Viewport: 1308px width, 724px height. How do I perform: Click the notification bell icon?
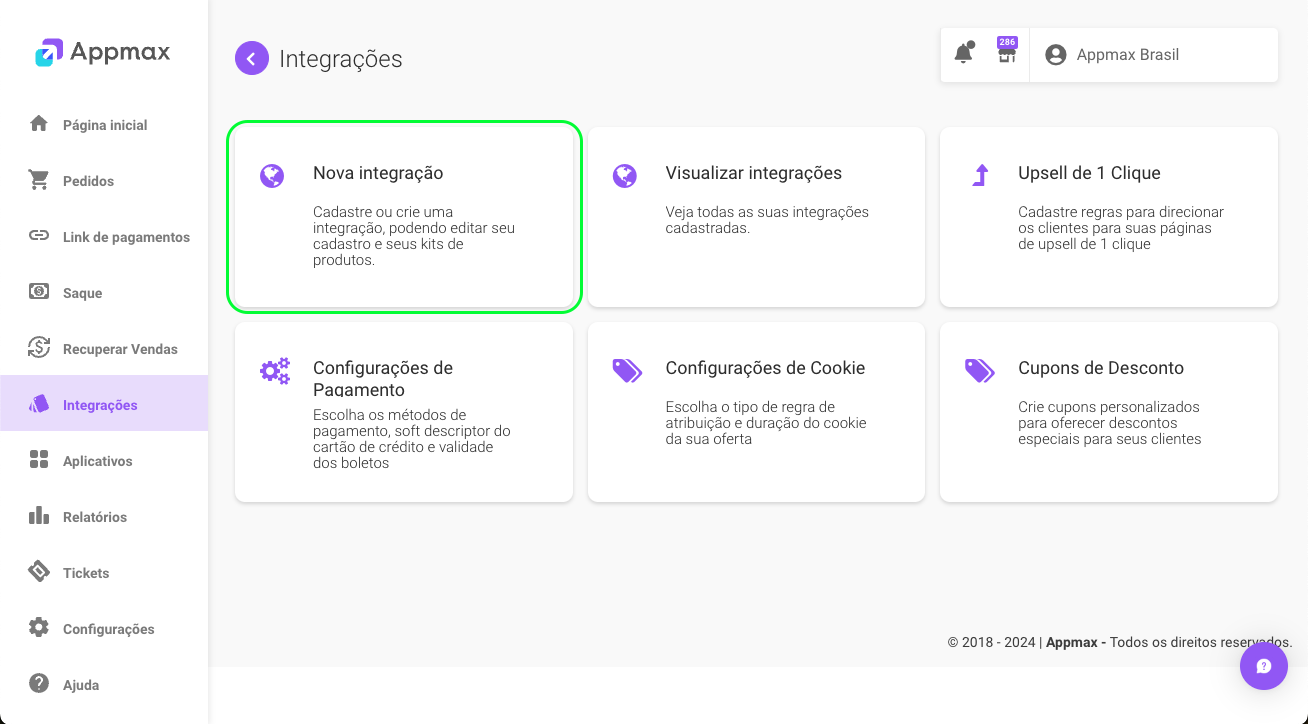[x=963, y=53]
